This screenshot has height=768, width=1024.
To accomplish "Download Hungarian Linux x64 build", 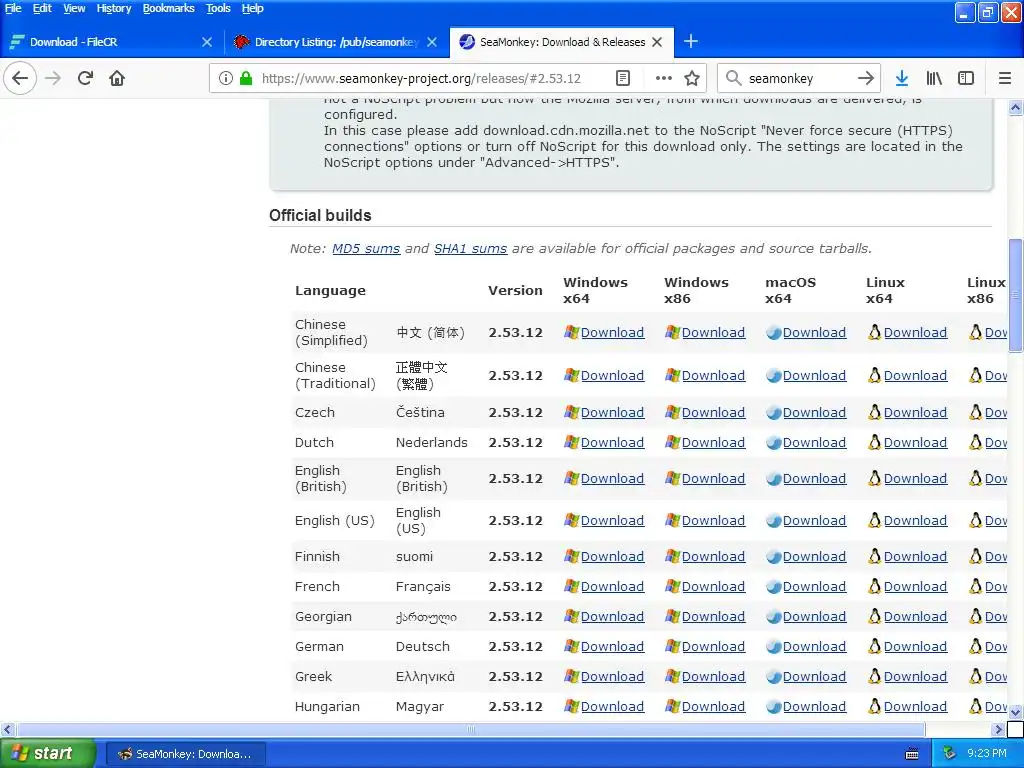I will (x=915, y=707).
